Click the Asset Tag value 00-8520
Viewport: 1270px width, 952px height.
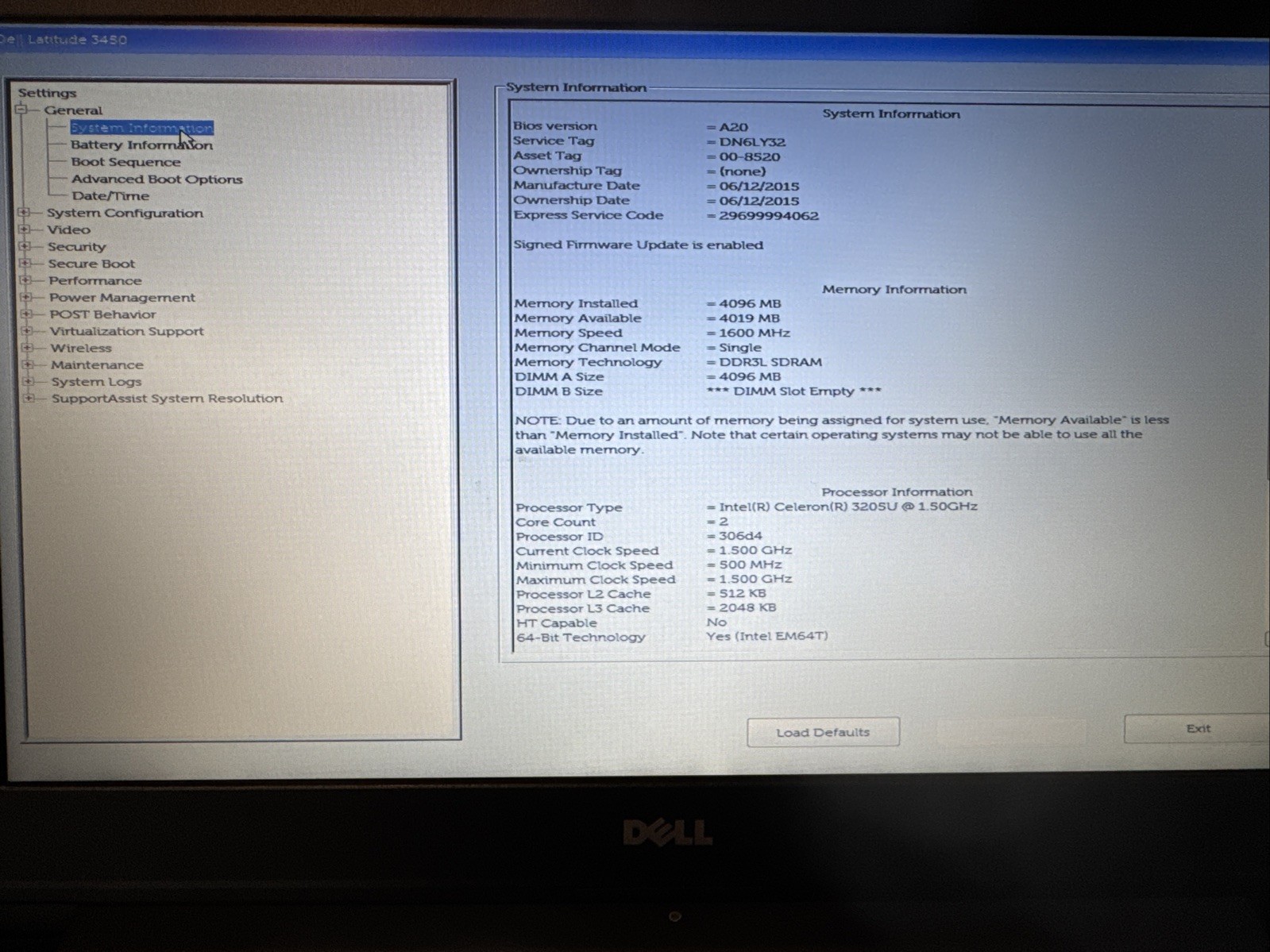(x=749, y=156)
